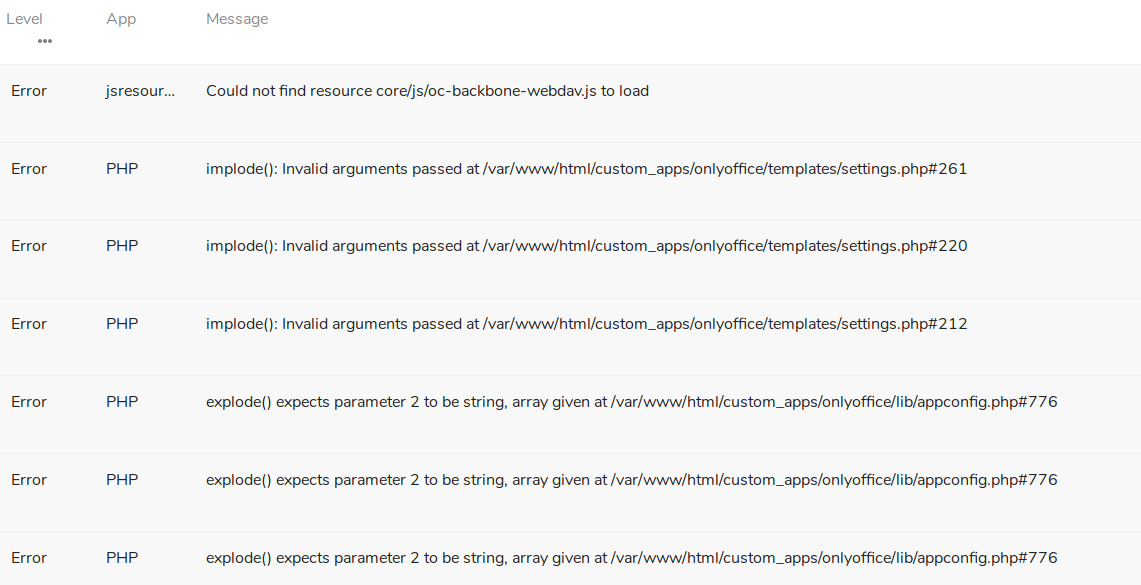Click the Message column header
The height and width of the screenshot is (585, 1141).
(237, 19)
